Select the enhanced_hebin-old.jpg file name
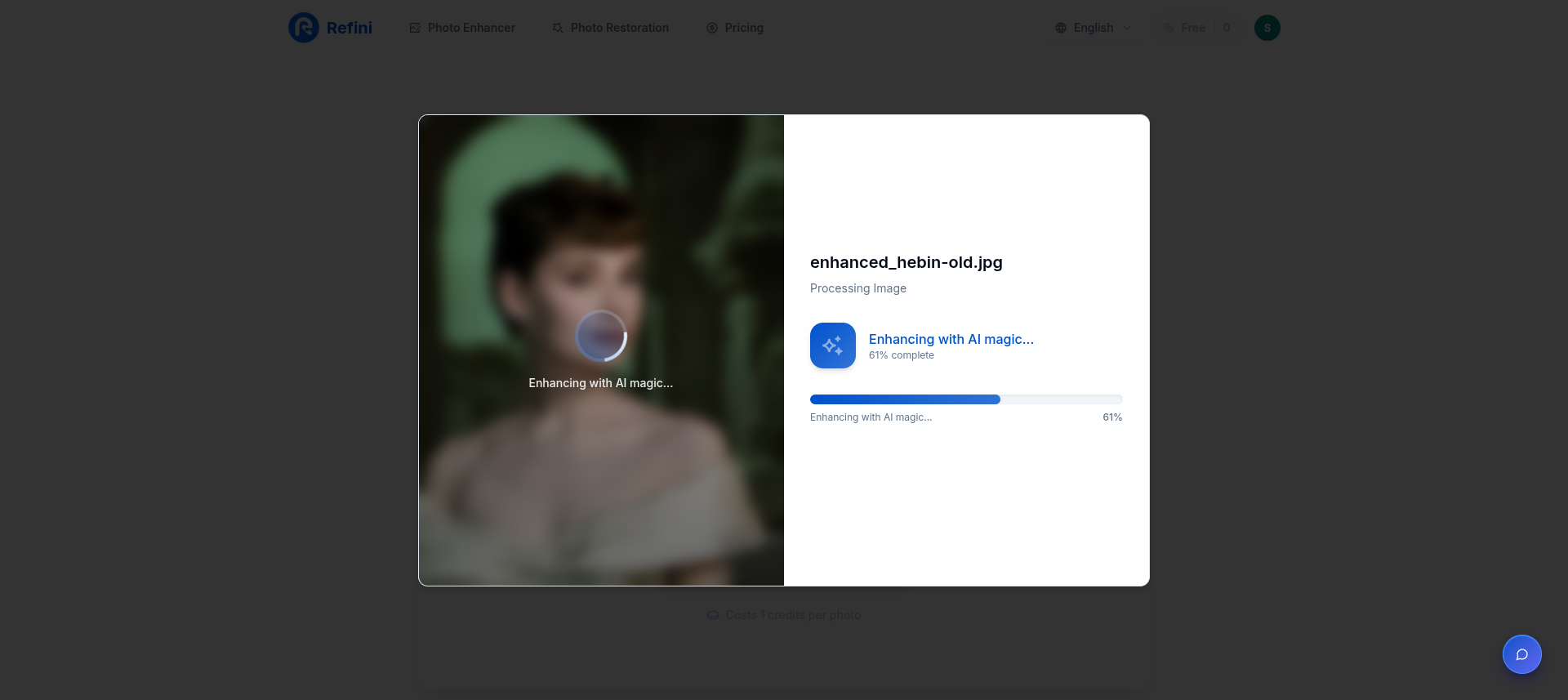Image resolution: width=1568 pixels, height=700 pixels. pos(906,262)
